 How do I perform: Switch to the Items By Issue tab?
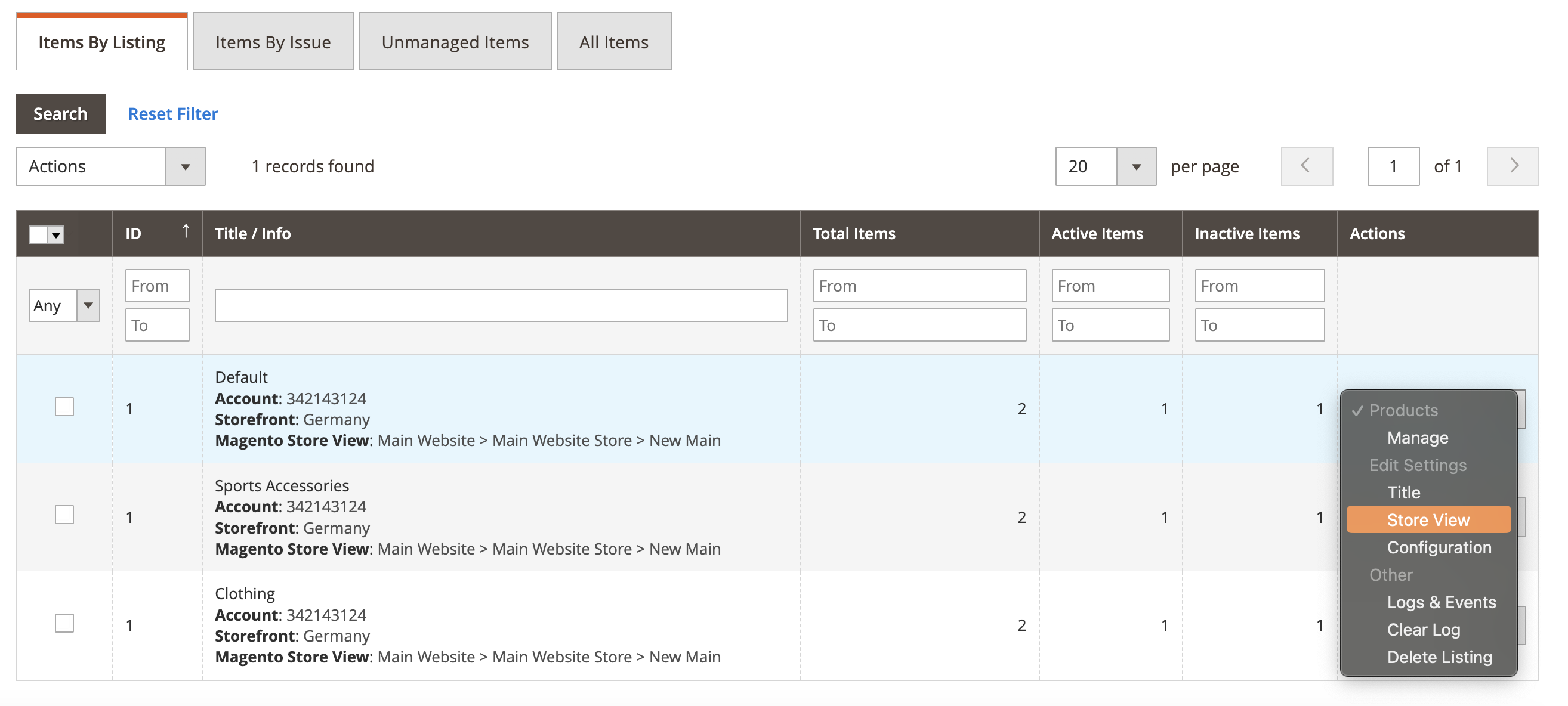click(273, 41)
